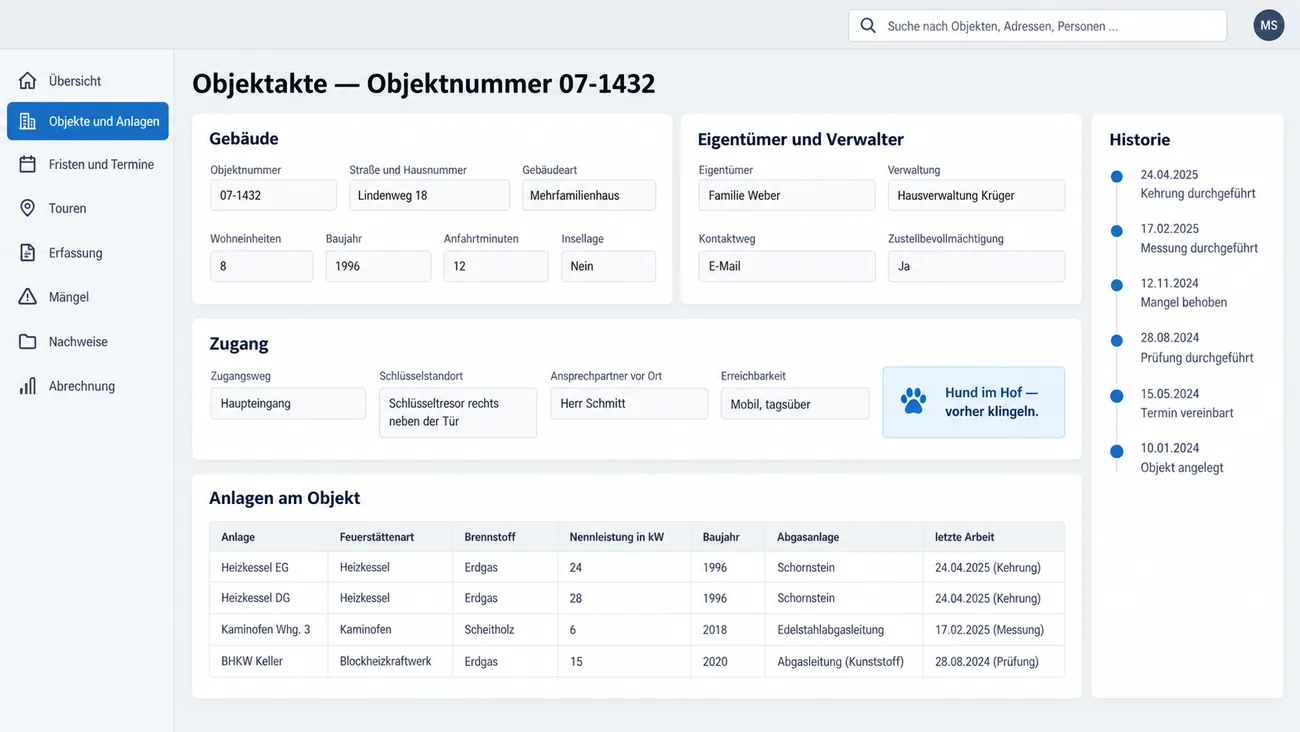
Task: Click the magnifier icon in the search bar
Action: [x=868, y=26]
